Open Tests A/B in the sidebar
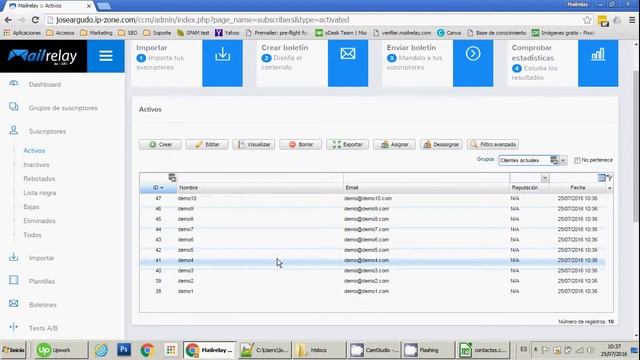Viewport: 640px width, 360px height. click(x=43, y=328)
